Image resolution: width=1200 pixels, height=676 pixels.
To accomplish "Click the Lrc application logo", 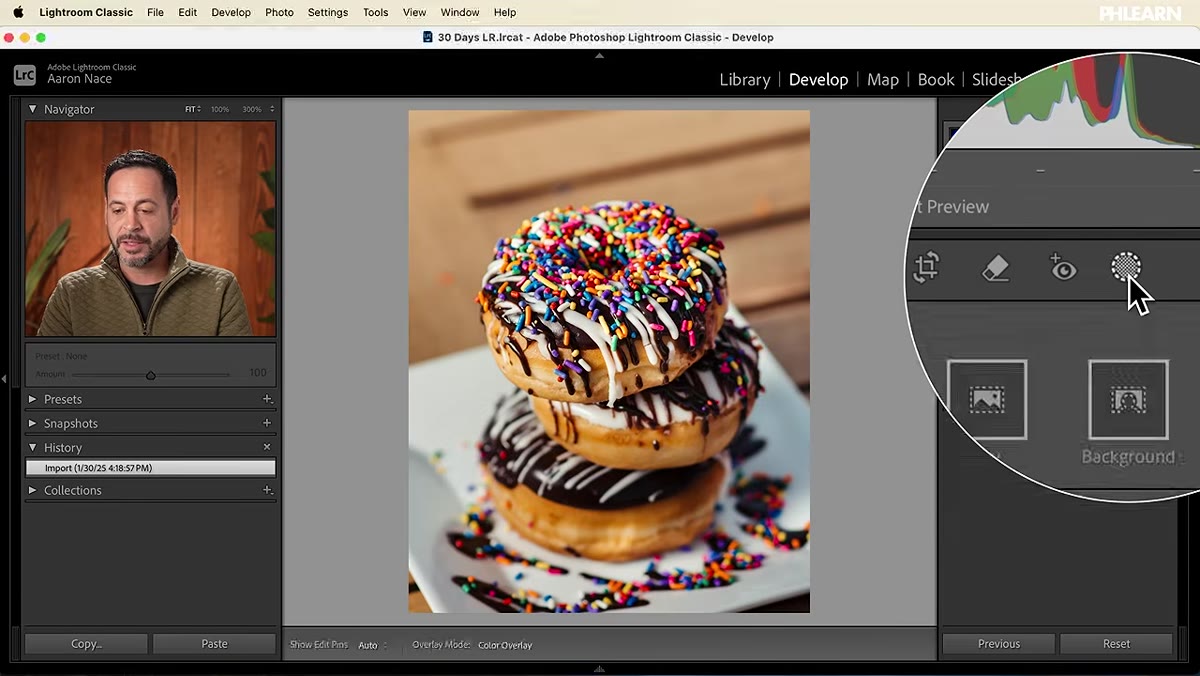I will [x=25, y=74].
